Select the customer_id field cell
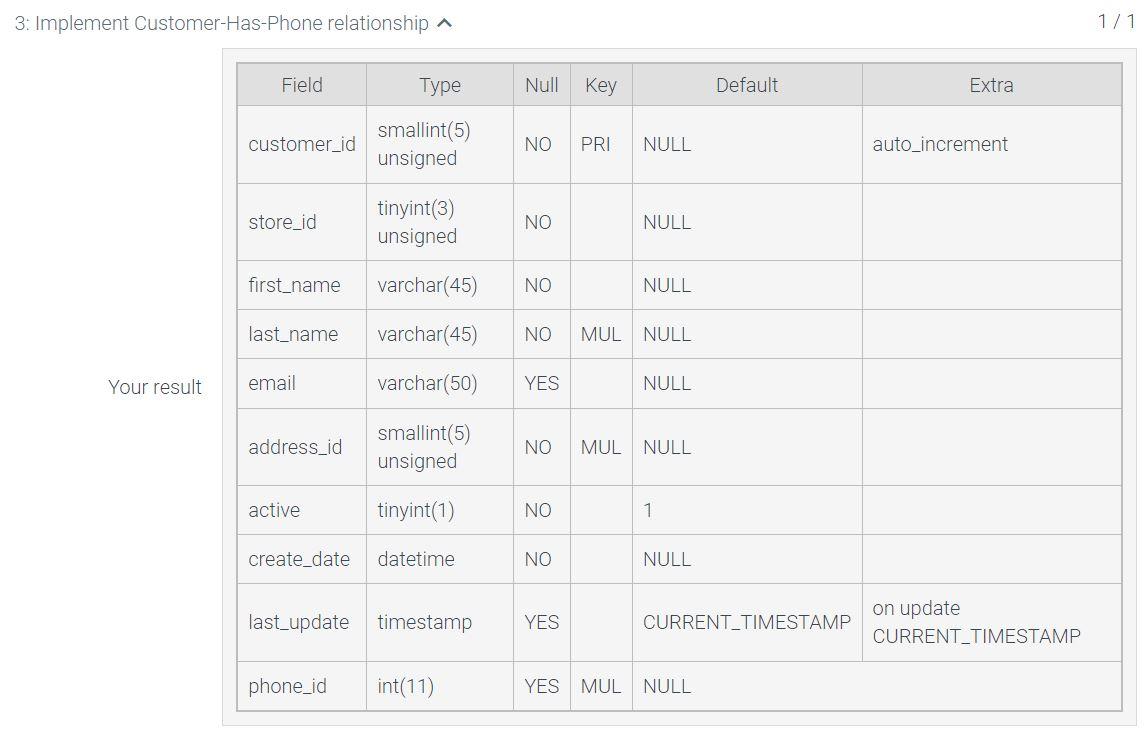 click(301, 144)
